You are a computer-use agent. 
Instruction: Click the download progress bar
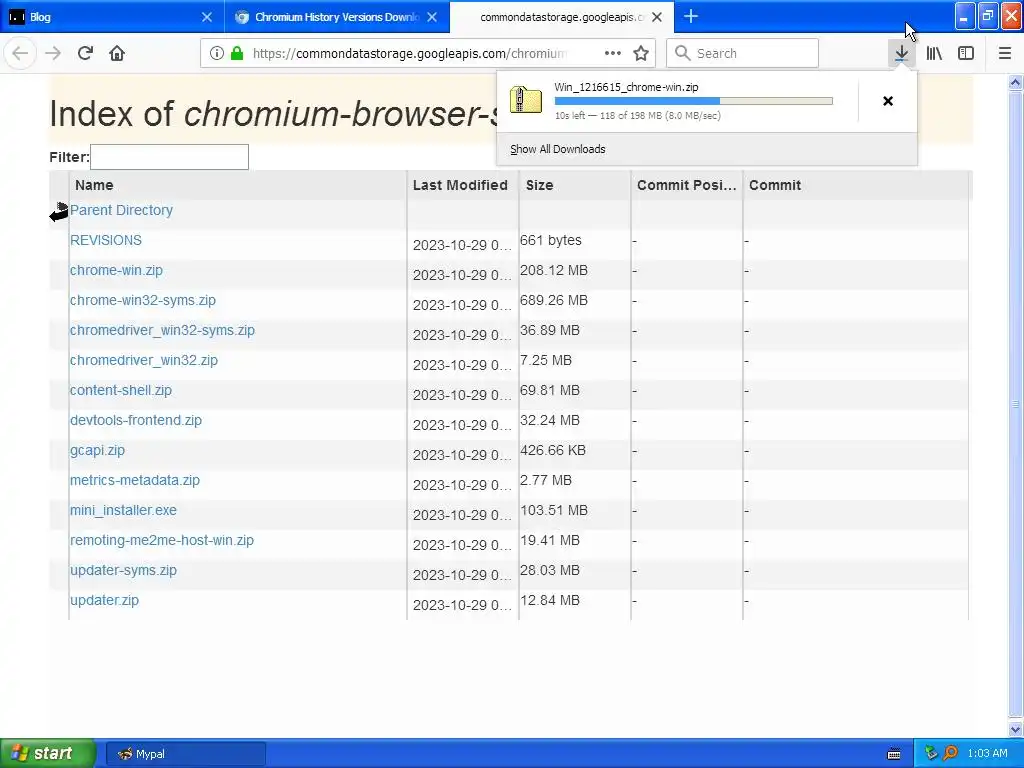pyautogui.click(x=694, y=101)
